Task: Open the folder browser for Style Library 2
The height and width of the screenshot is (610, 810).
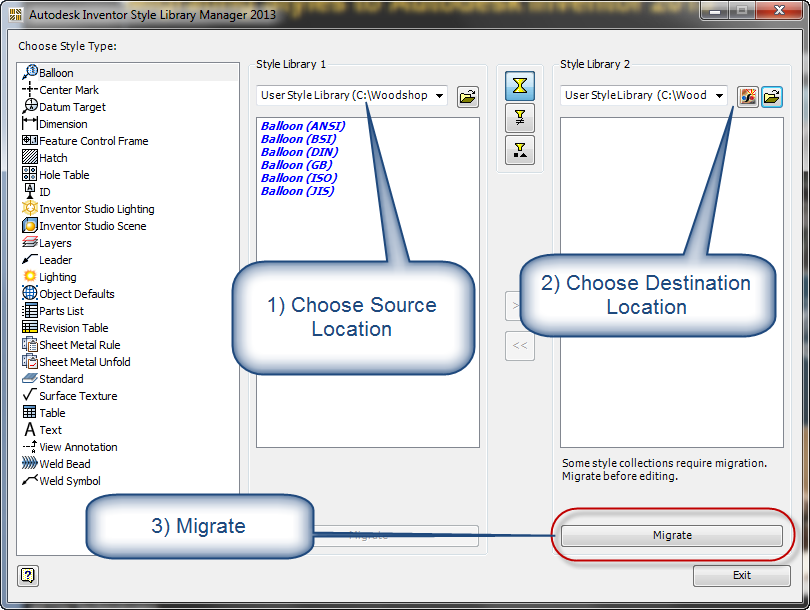Action: tap(771, 96)
